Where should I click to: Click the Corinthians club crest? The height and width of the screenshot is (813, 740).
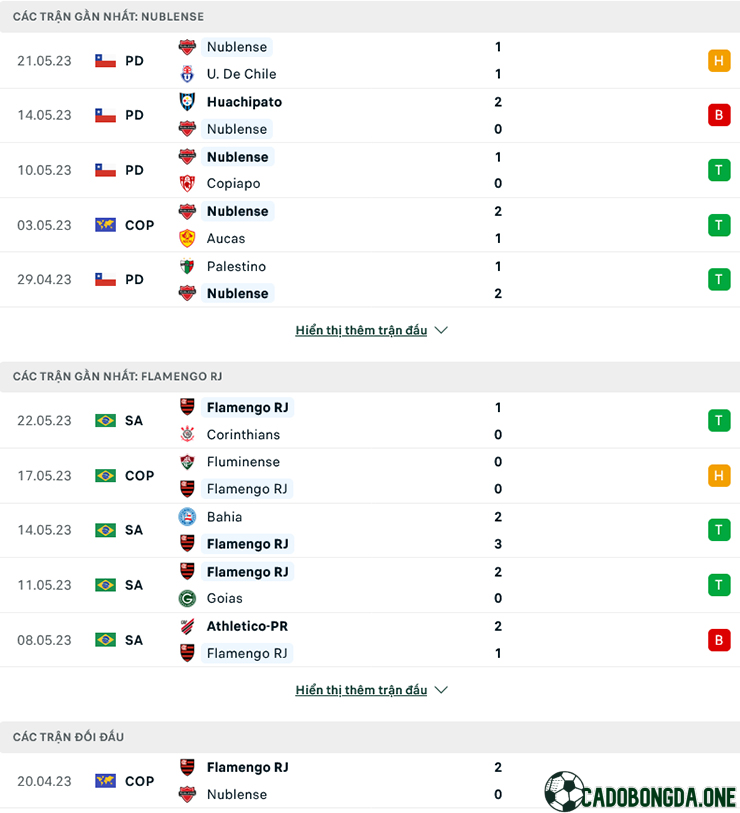tap(187, 434)
